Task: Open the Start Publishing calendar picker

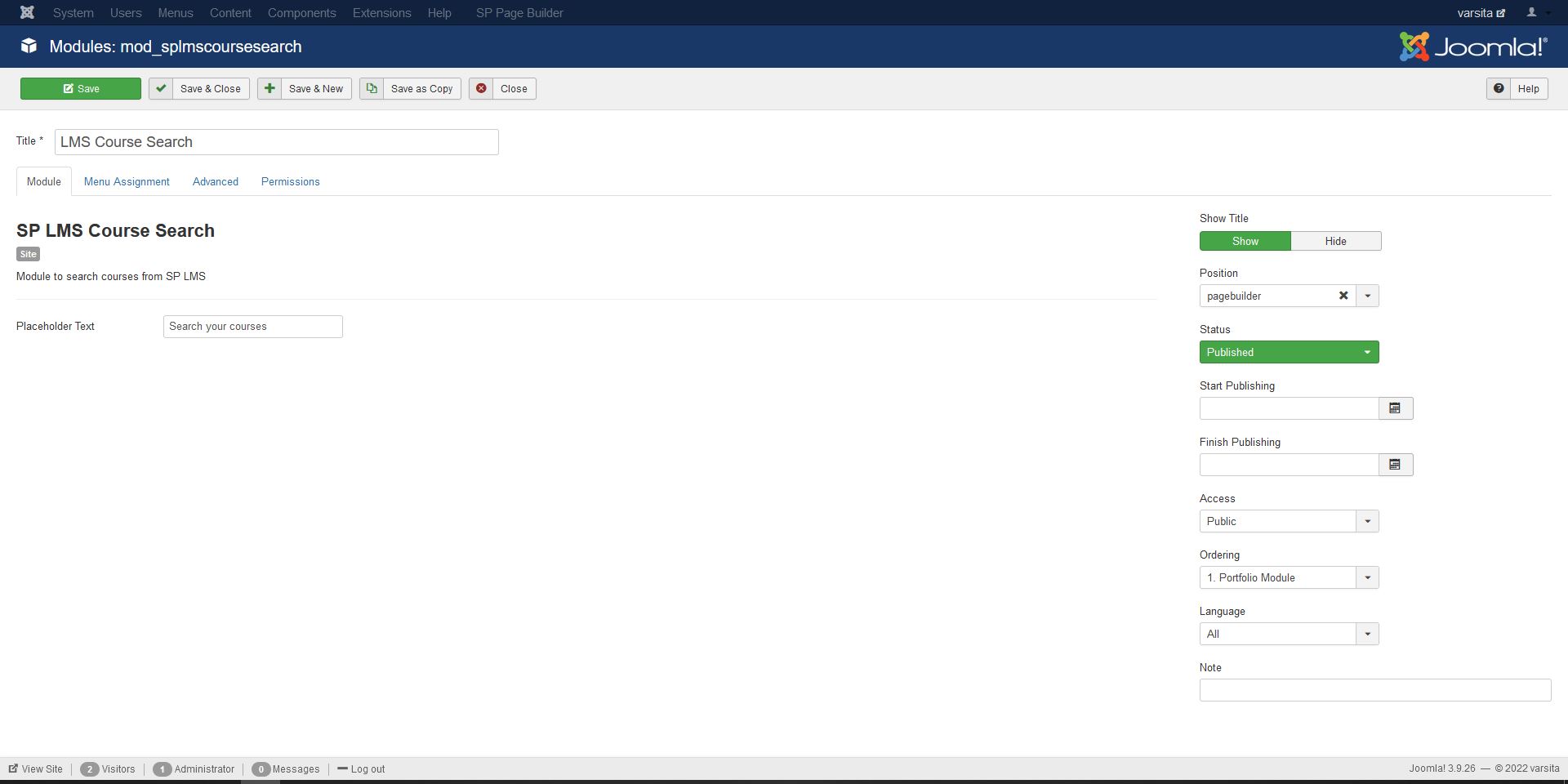Action: coord(1396,408)
